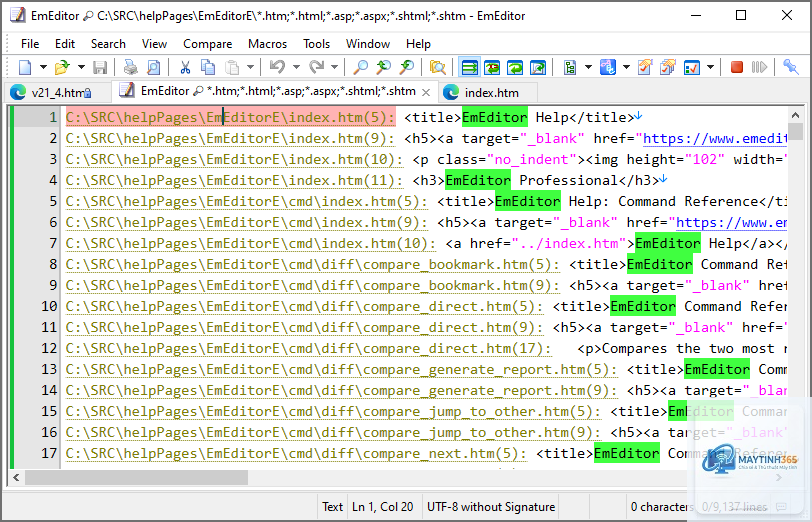This screenshot has height=522, width=812.
Task: Click 'UTF-8 without Signature' in status bar
Action: click(x=490, y=507)
